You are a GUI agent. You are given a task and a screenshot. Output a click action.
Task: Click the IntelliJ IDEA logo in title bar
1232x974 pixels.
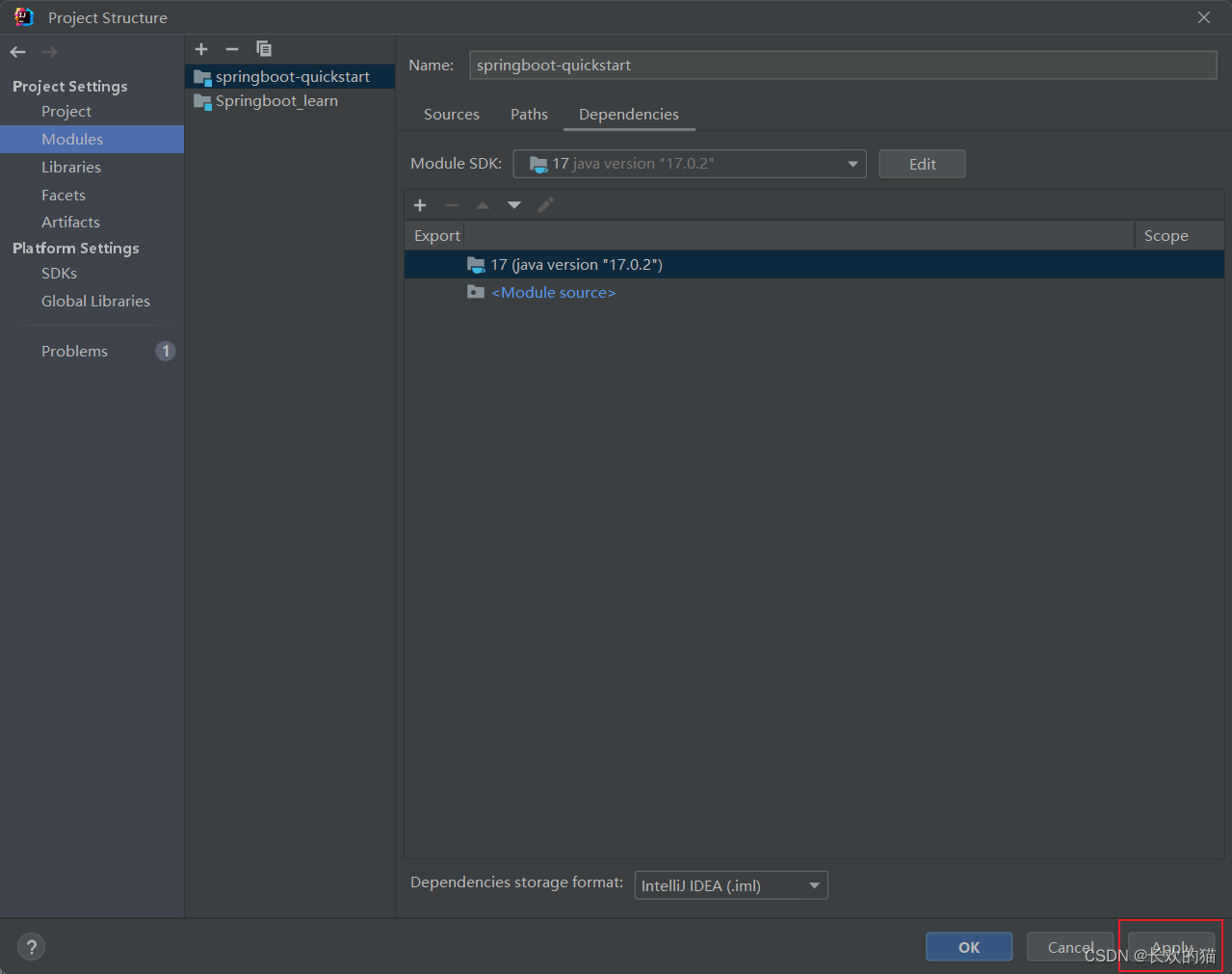click(x=24, y=17)
